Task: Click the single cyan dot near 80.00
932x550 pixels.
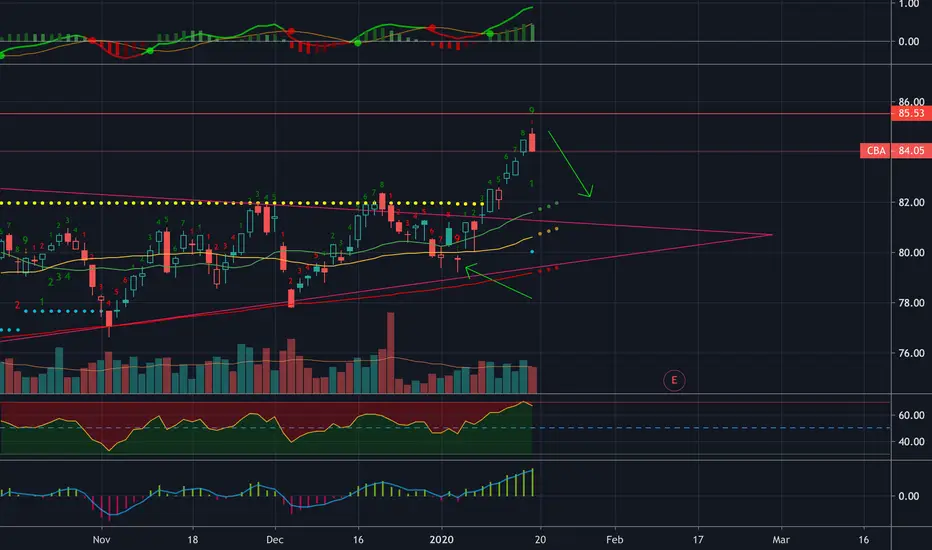Action: click(532, 252)
